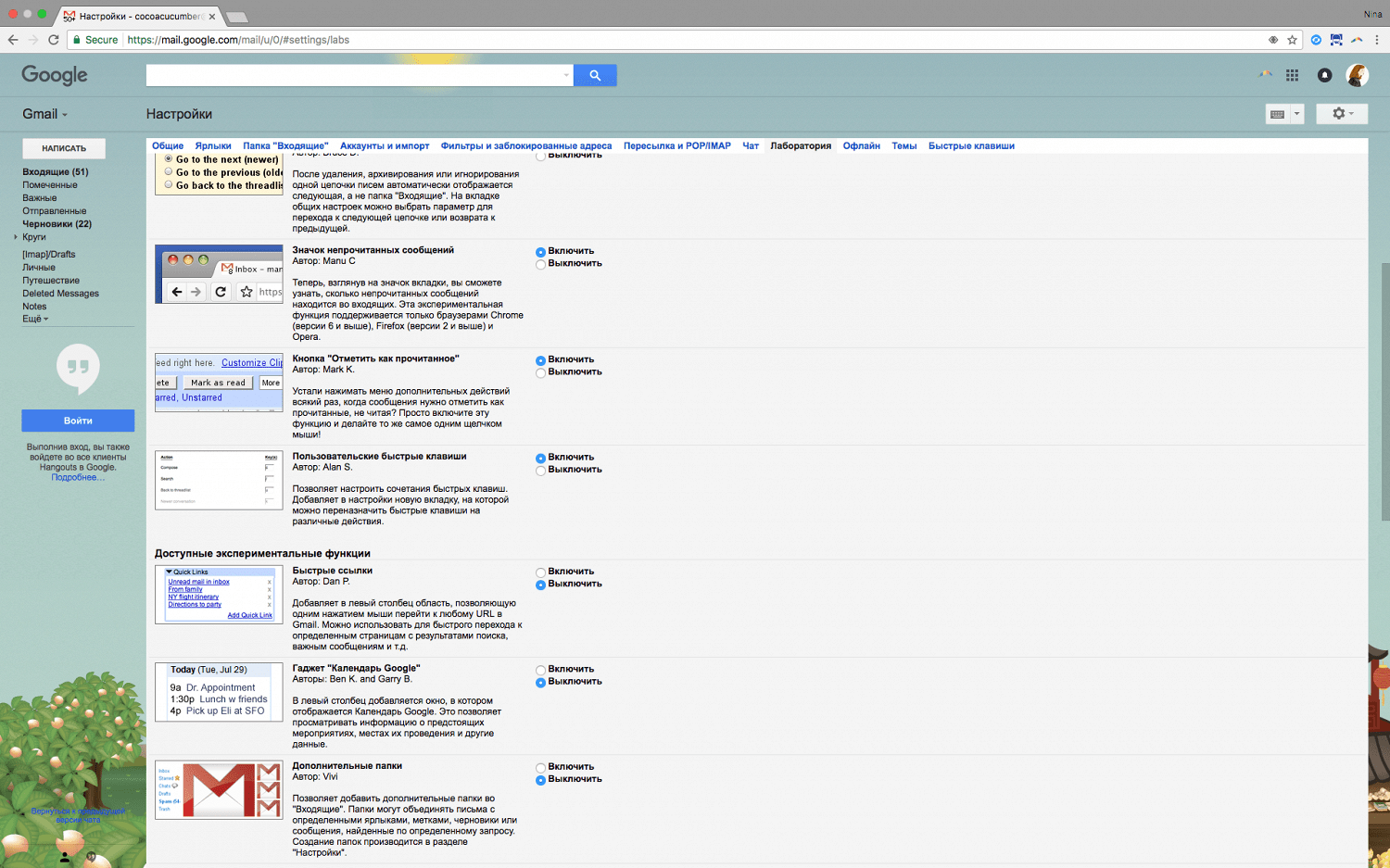The height and width of the screenshot is (868, 1390).
Task: Select Включить for Mark as read button
Action: (x=540, y=360)
